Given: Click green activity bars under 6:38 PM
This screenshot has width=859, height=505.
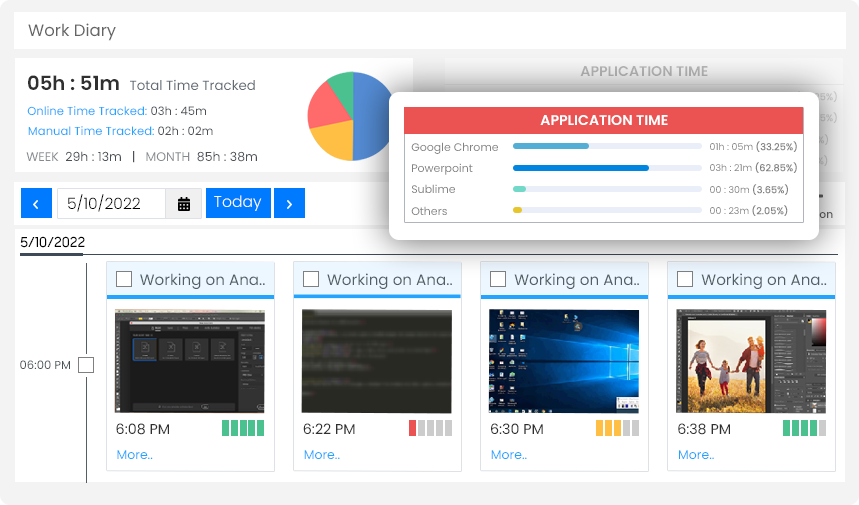Looking at the screenshot, I should (x=804, y=428).
